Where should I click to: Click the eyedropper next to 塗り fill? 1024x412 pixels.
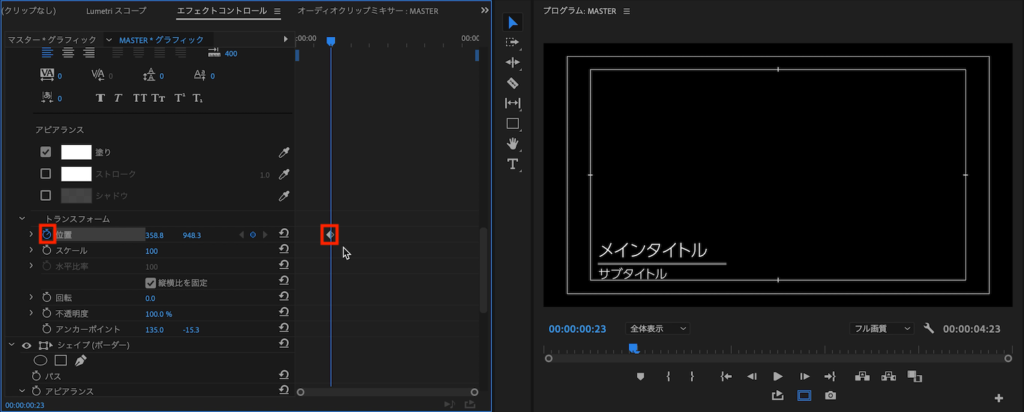click(285, 152)
